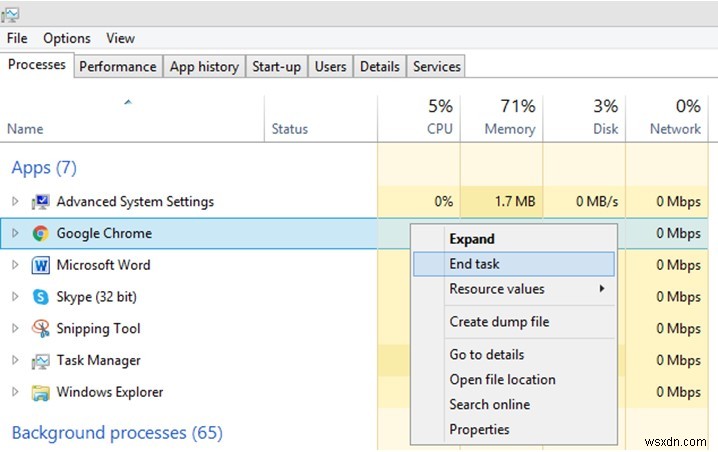Image resolution: width=718 pixels, height=452 pixels.
Task: Switch to the Performance tab
Action: click(117, 67)
